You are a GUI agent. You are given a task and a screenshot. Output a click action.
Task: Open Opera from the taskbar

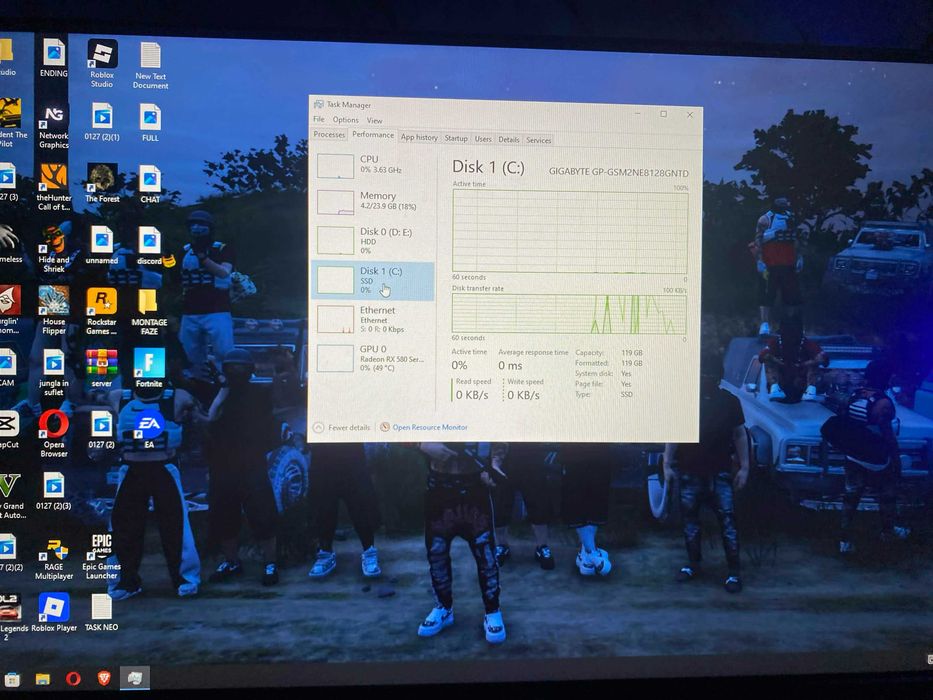click(73, 679)
